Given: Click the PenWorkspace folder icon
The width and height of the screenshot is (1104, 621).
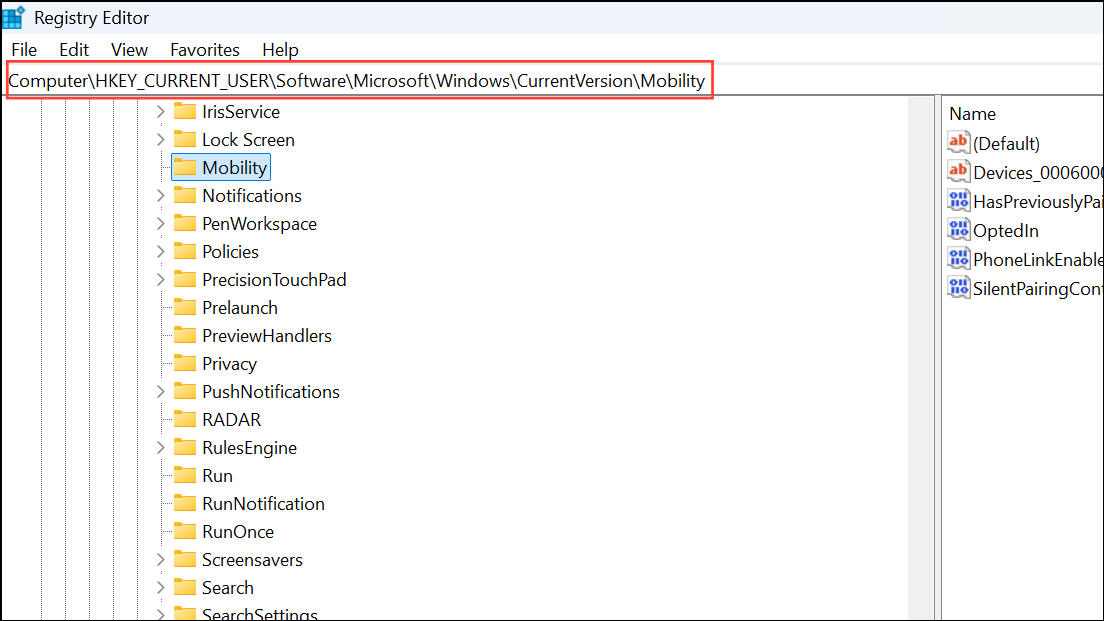Looking at the screenshot, I should (x=184, y=224).
